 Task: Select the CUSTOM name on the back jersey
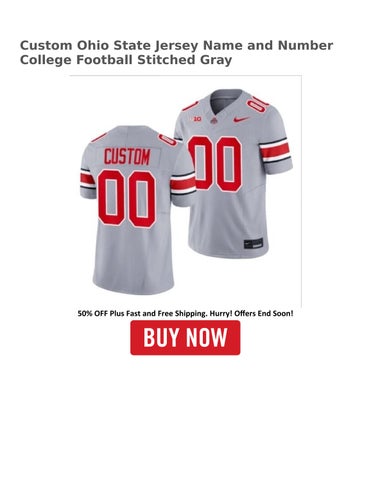coord(127,157)
